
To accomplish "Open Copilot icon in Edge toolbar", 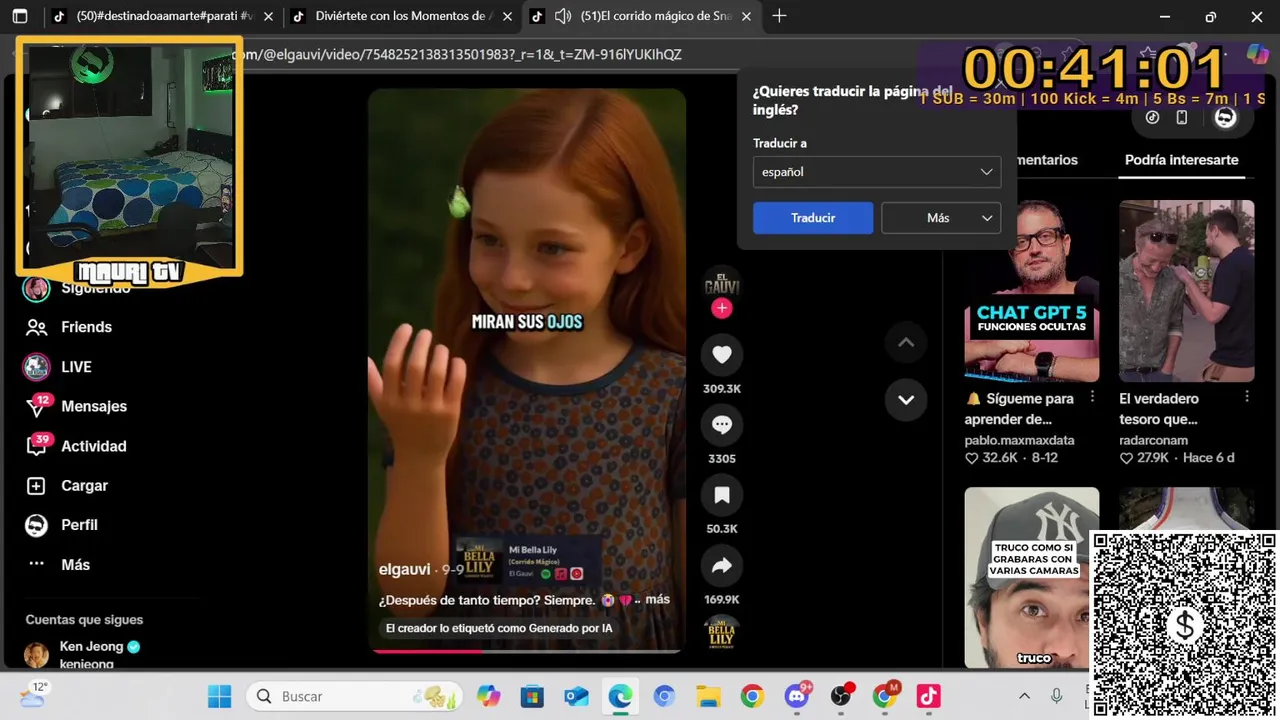I will pos(1257,54).
